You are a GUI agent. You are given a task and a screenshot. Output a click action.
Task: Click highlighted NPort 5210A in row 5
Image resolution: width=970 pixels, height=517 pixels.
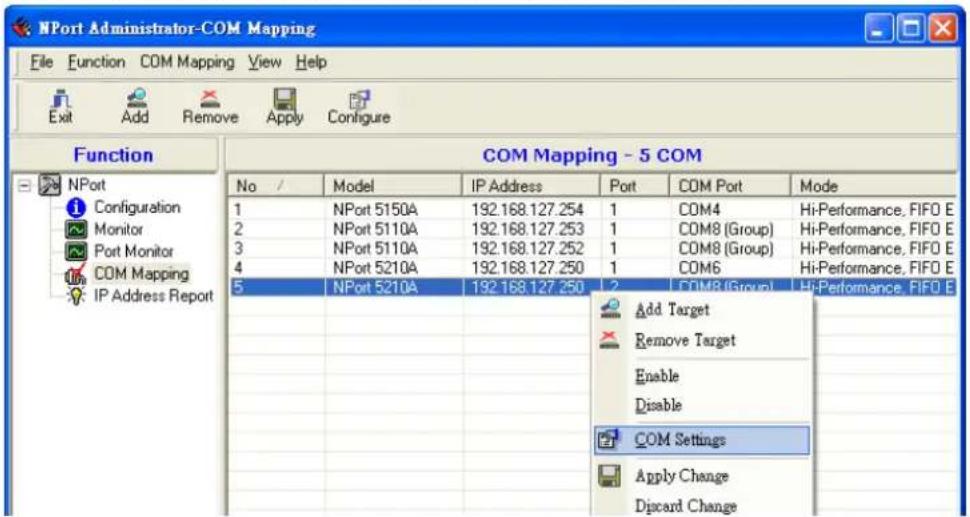point(376,288)
